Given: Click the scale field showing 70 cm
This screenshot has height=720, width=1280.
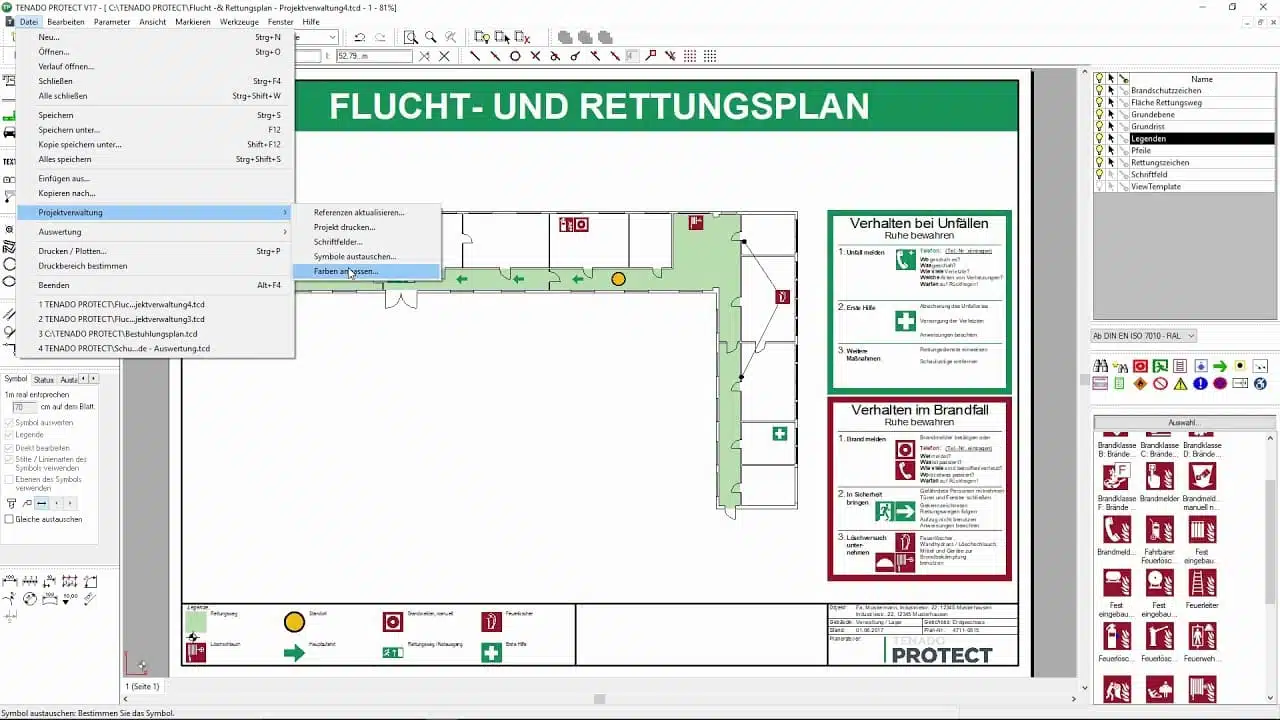Looking at the screenshot, I should [24, 407].
